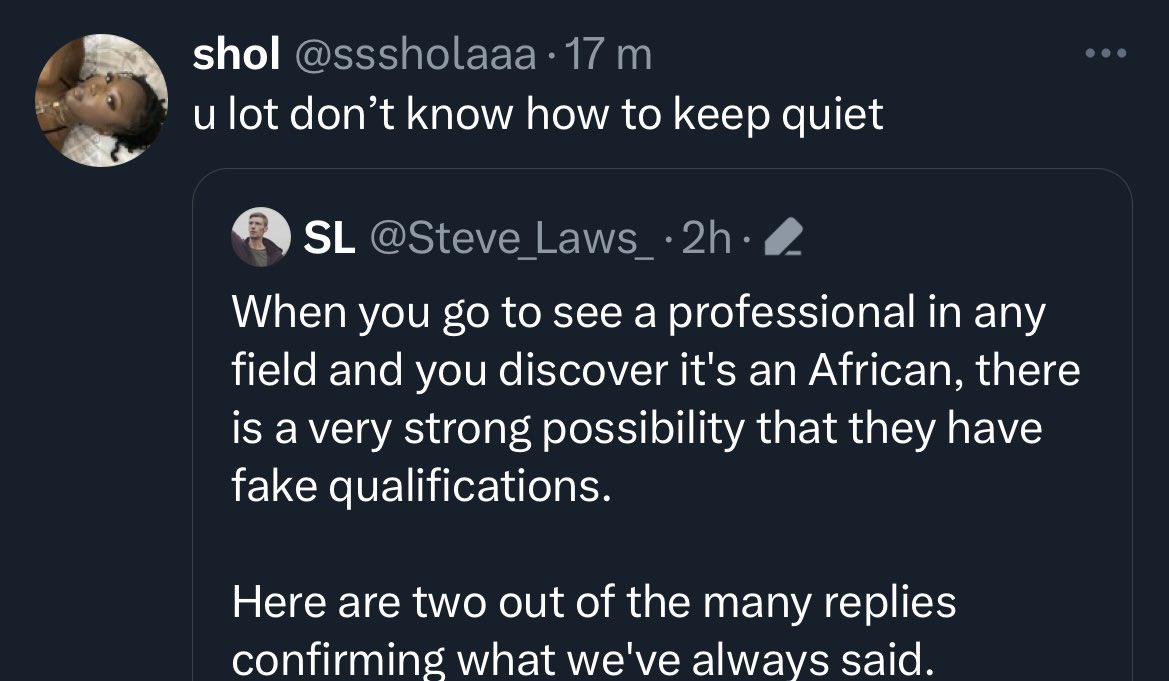Click "Here are two out of the many replies"
This screenshot has height=681, width=1169.
coord(594,602)
